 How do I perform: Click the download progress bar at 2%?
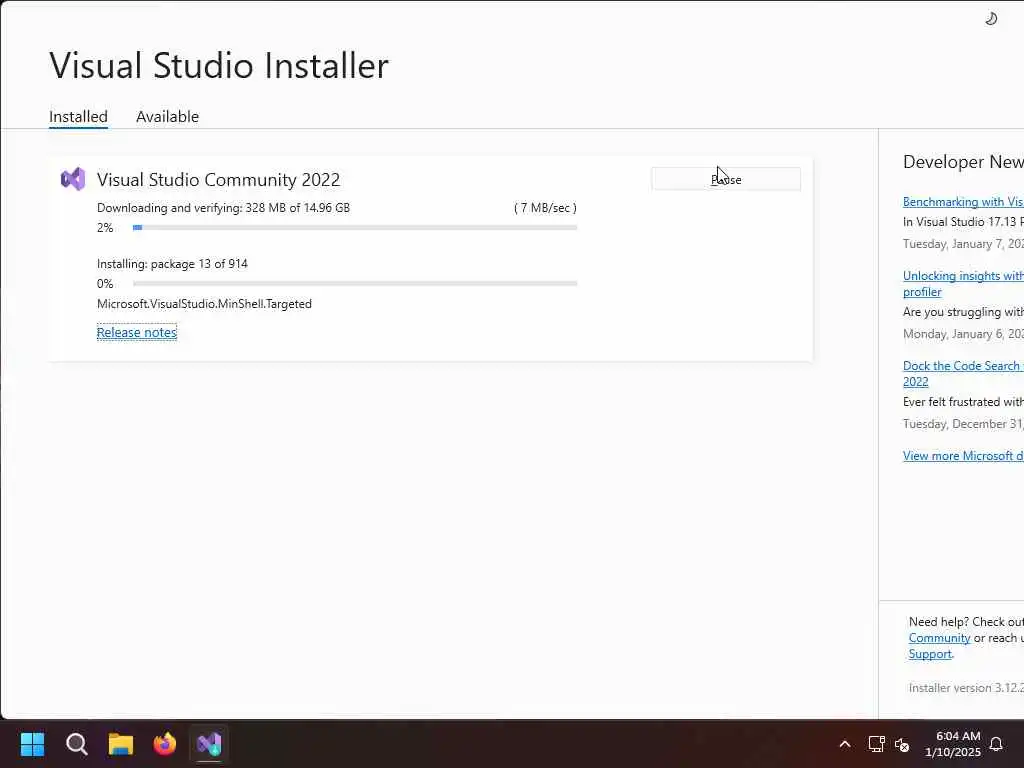[x=355, y=228]
